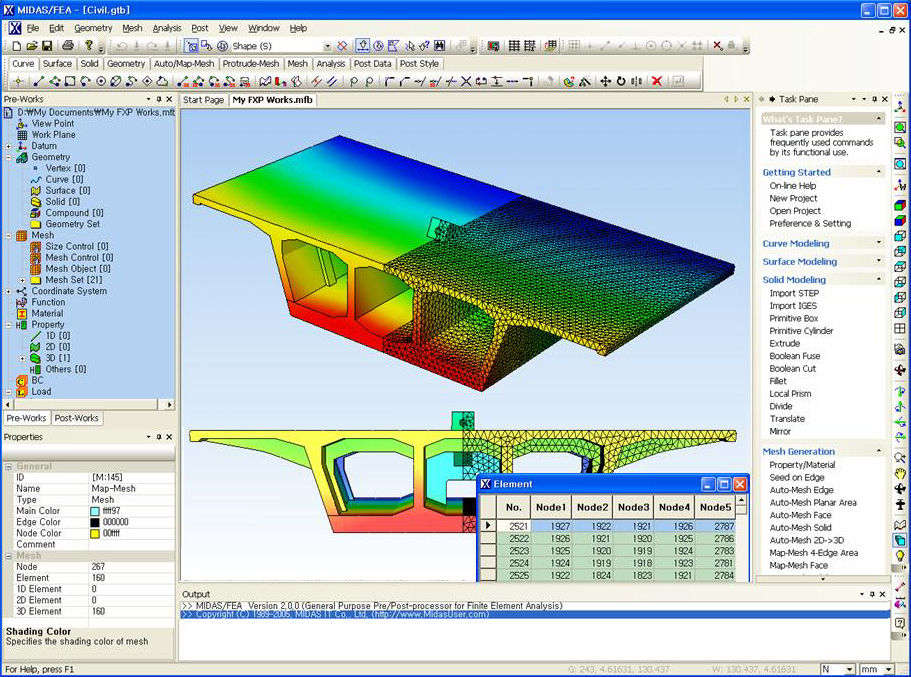
Task: Open the Shape (S) dropdown list
Action: (x=327, y=45)
